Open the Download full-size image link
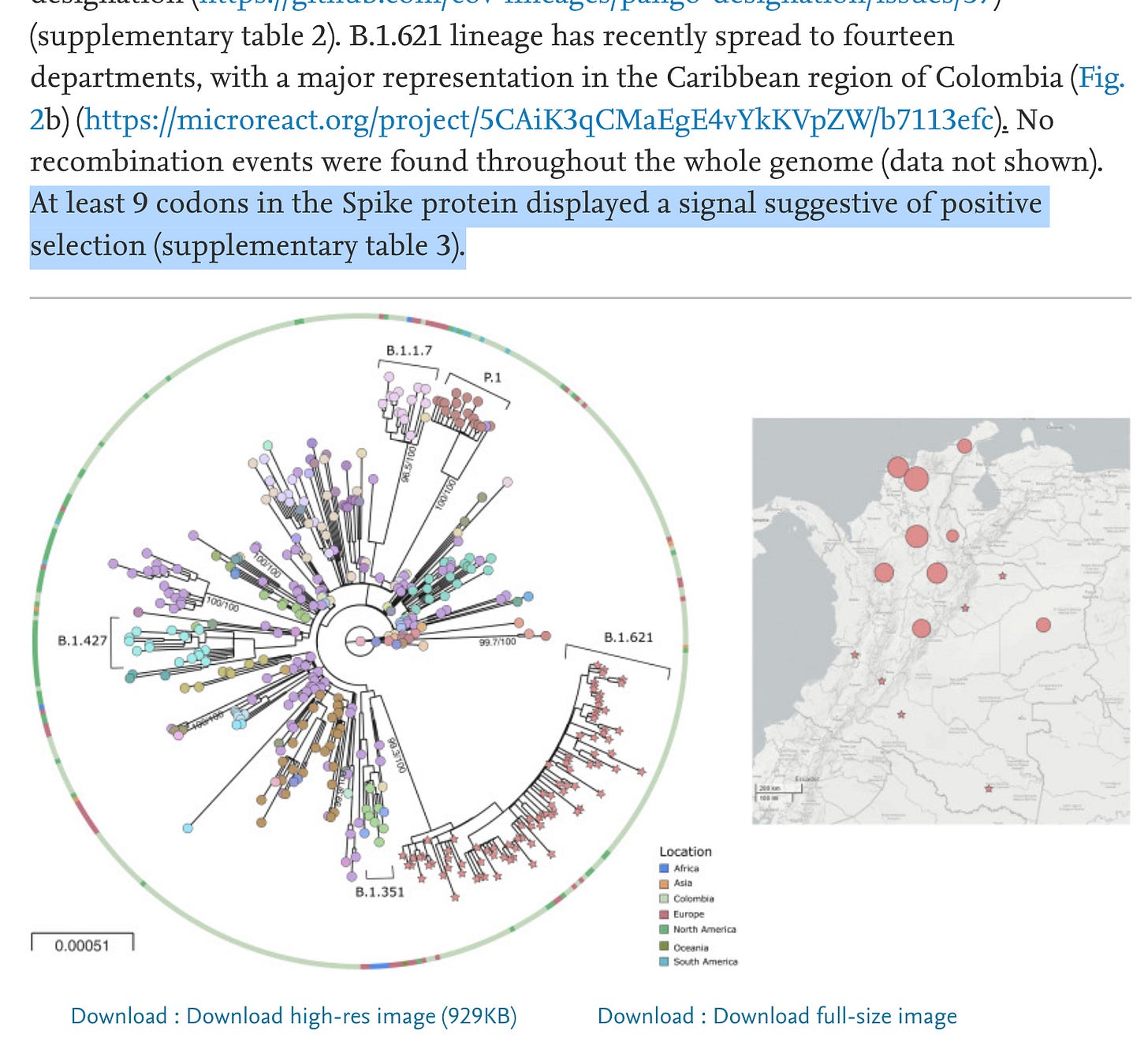 (777, 1016)
